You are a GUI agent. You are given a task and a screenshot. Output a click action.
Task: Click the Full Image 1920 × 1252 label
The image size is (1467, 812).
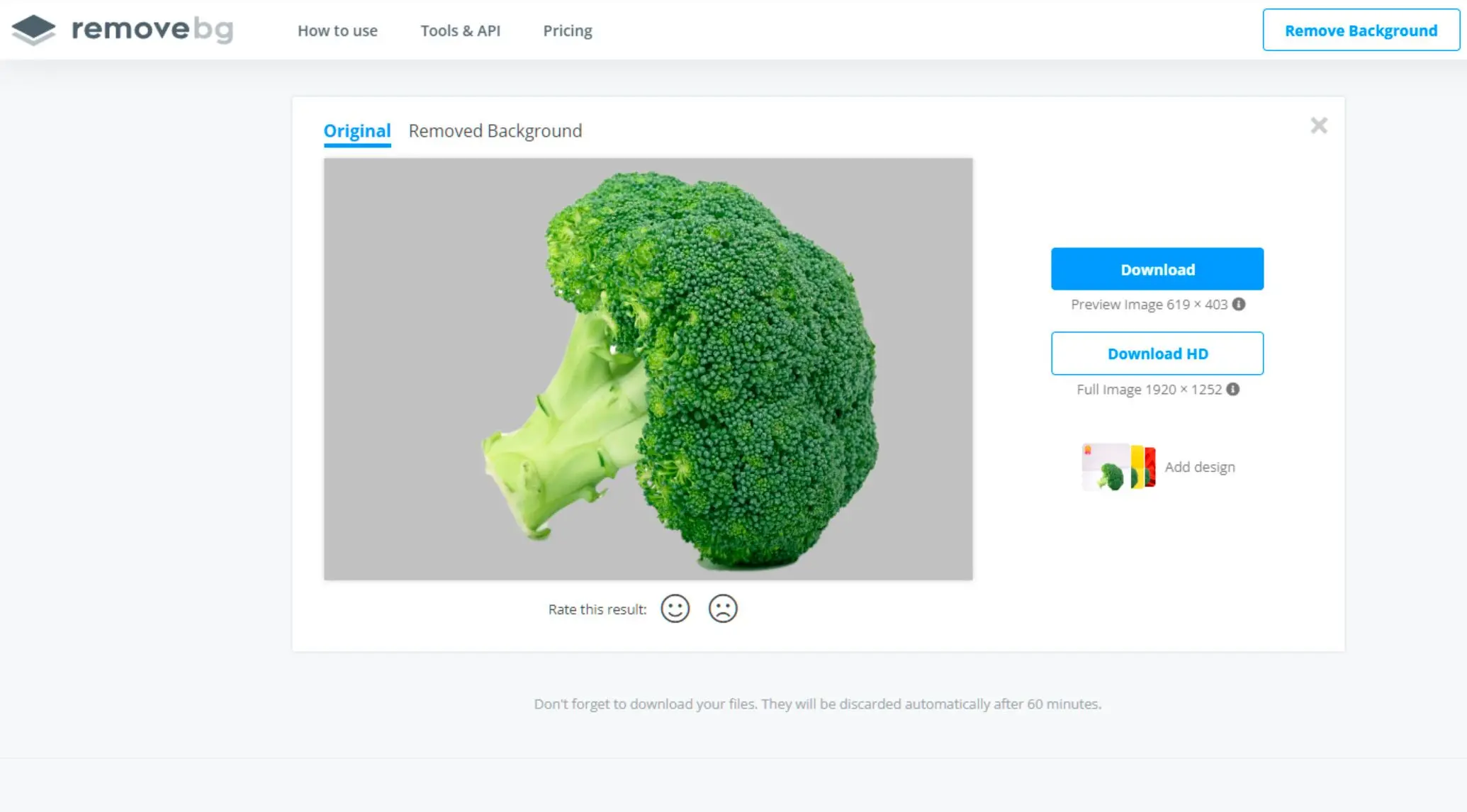1149,390
